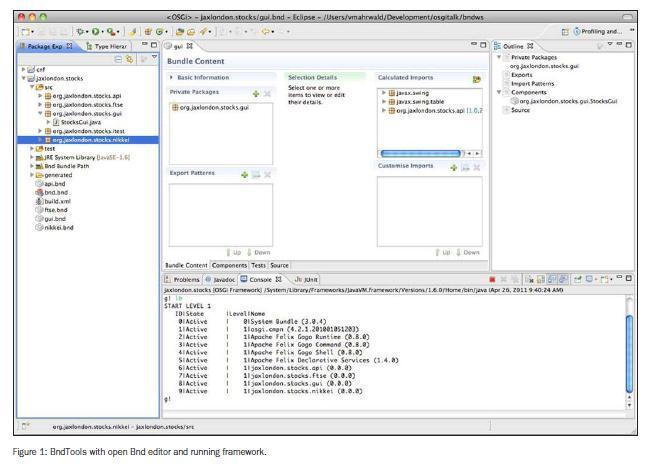Terminate the console process with the red stop icon

[492, 279]
